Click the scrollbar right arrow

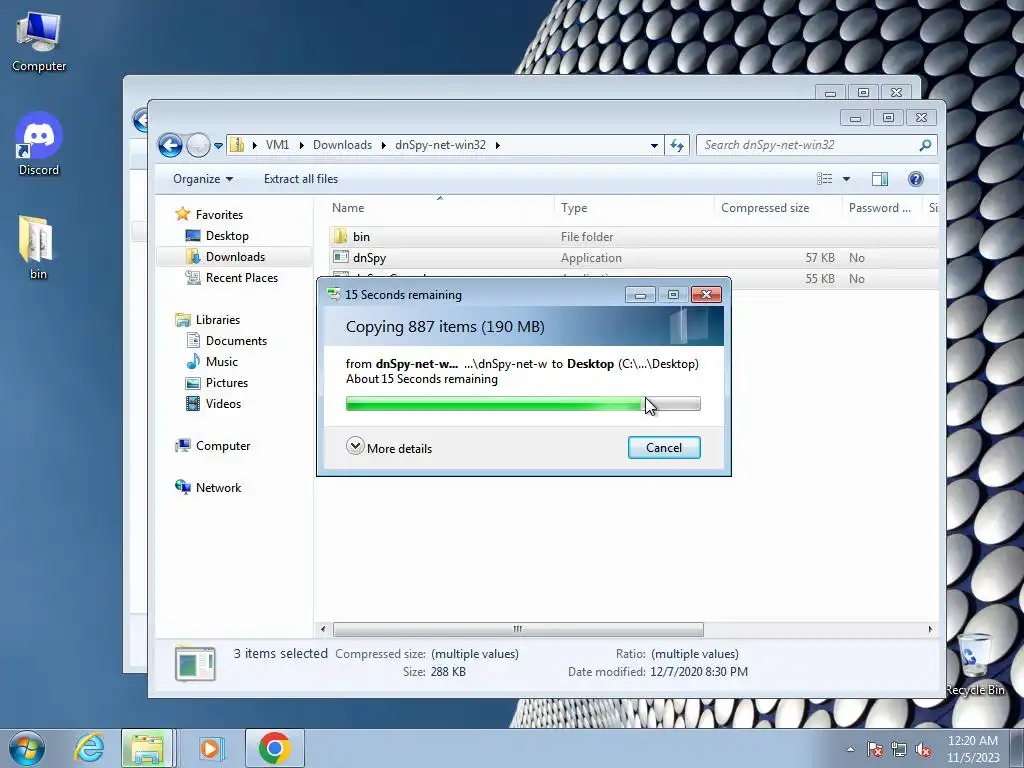point(930,629)
